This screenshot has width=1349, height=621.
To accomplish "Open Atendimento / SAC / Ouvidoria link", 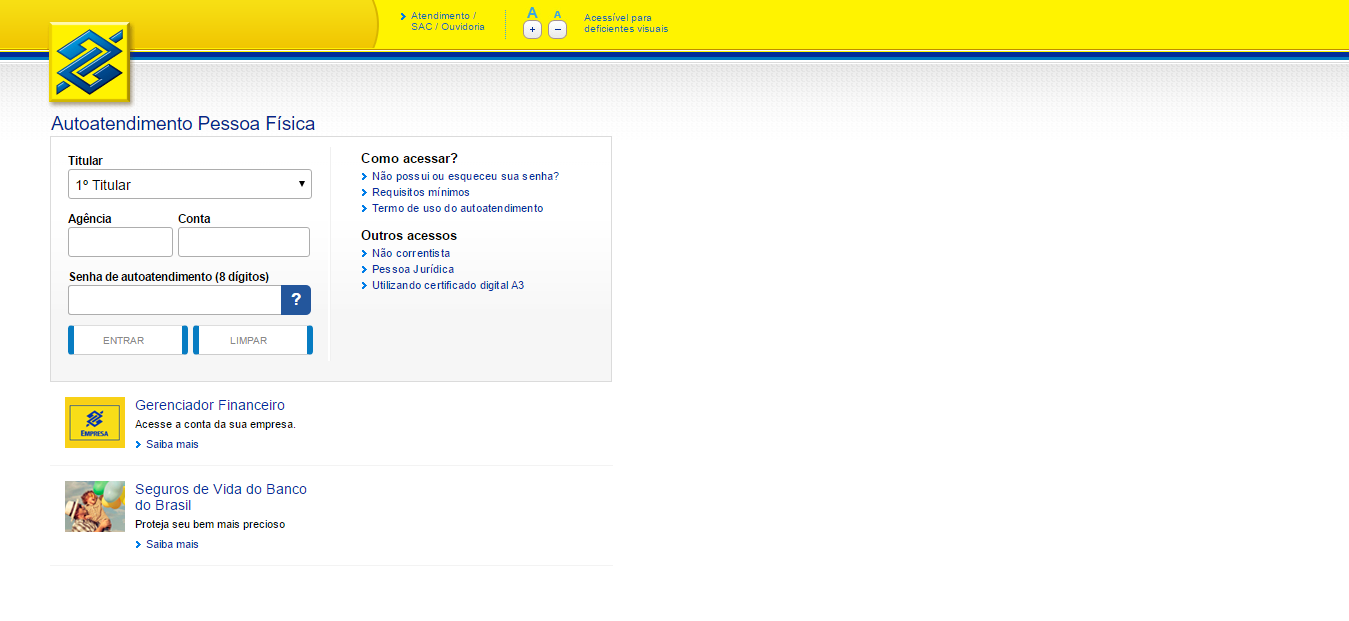I will click(x=447, y=22).
